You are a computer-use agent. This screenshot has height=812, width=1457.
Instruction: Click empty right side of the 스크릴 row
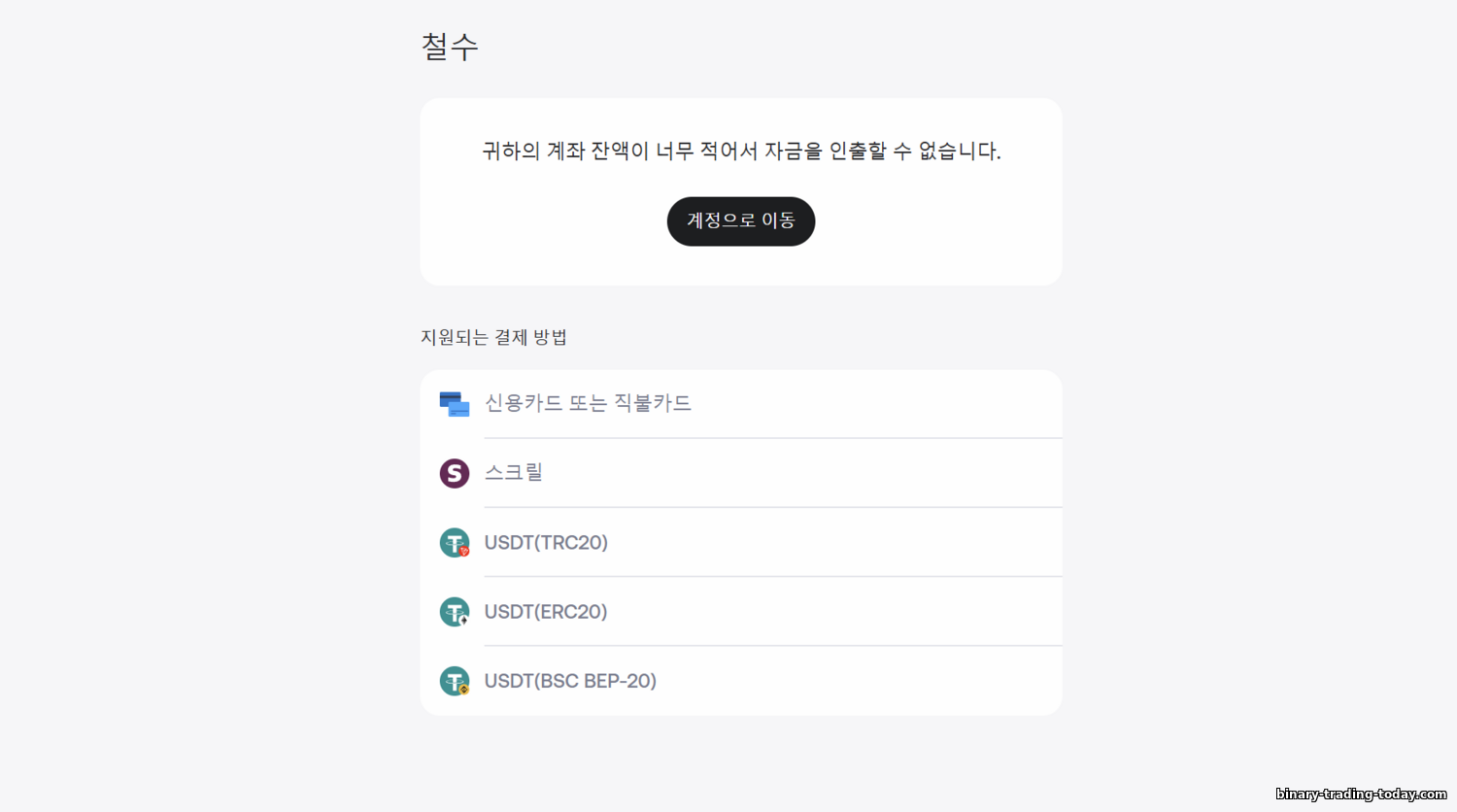pos(874,473)
